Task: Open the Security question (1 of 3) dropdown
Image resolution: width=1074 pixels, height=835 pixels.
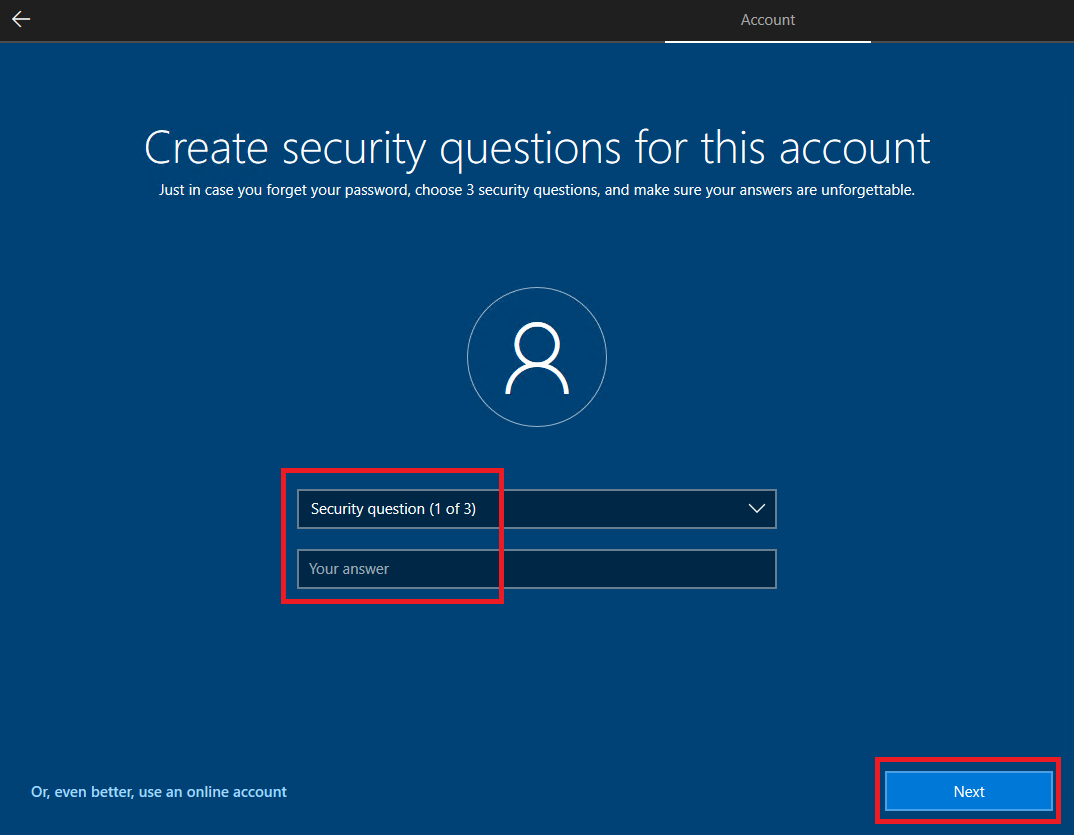Action: [536, 509]
